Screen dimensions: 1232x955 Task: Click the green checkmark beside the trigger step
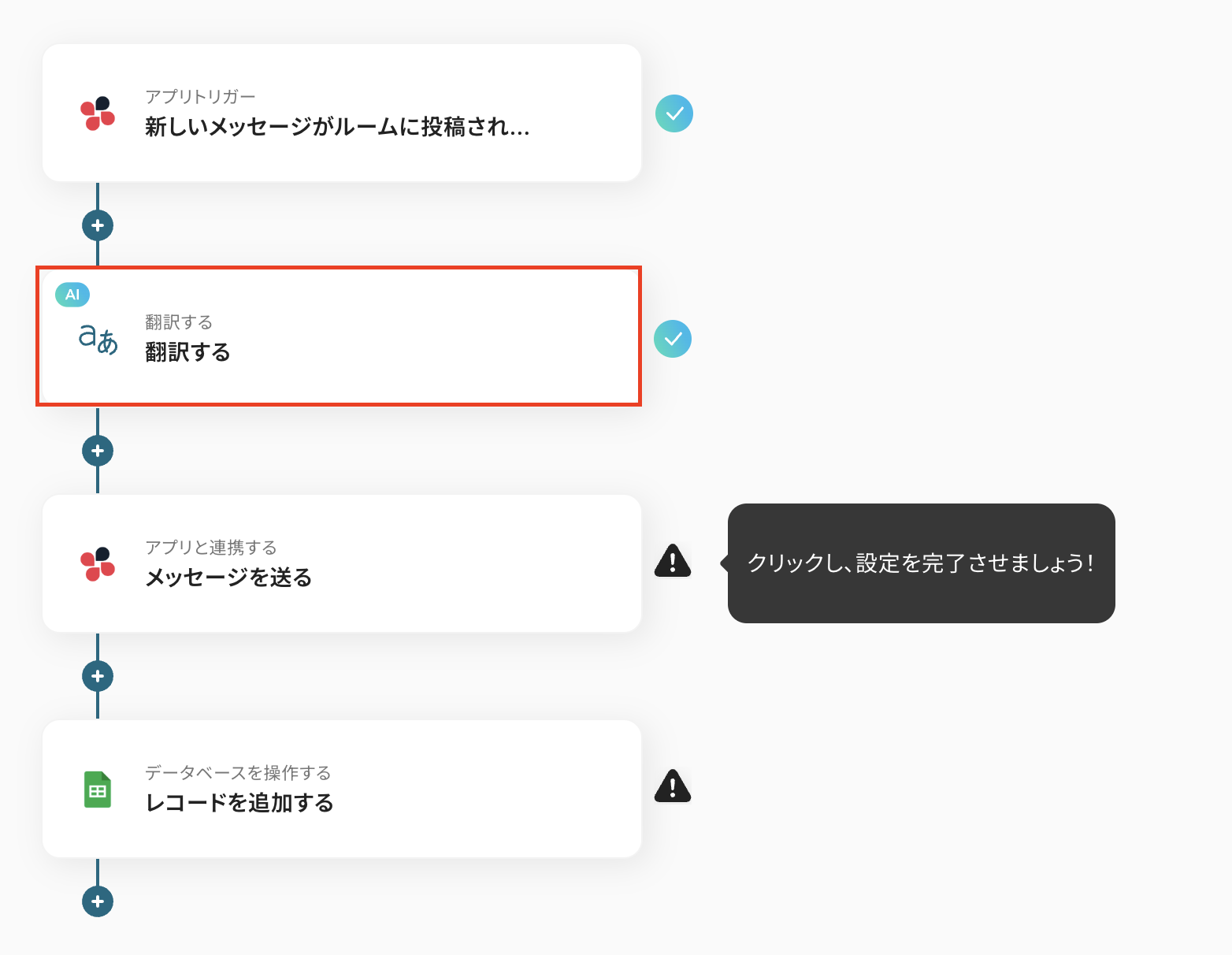point(674,113)
